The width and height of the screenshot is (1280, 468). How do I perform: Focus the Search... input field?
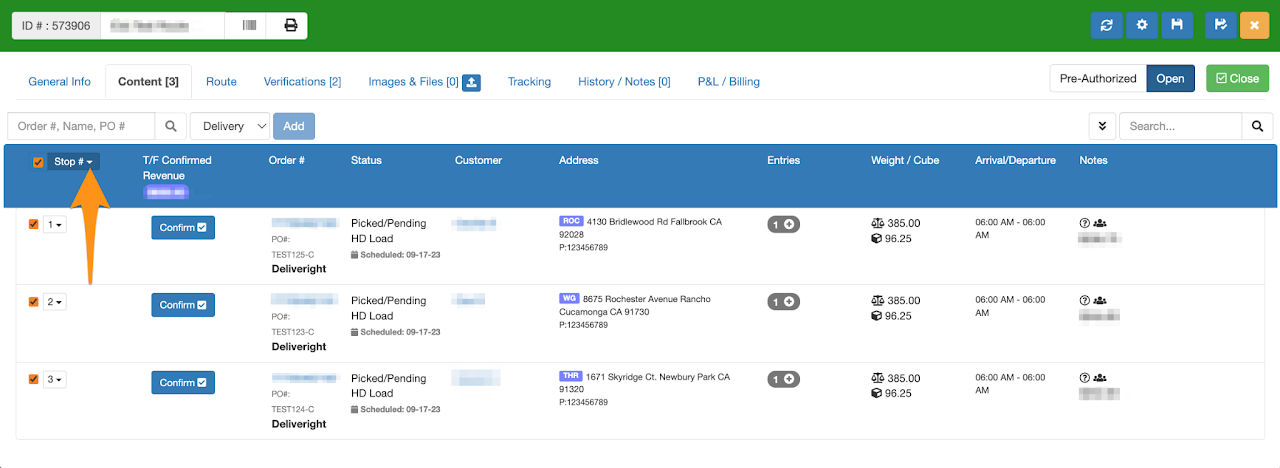[1180, 126]
